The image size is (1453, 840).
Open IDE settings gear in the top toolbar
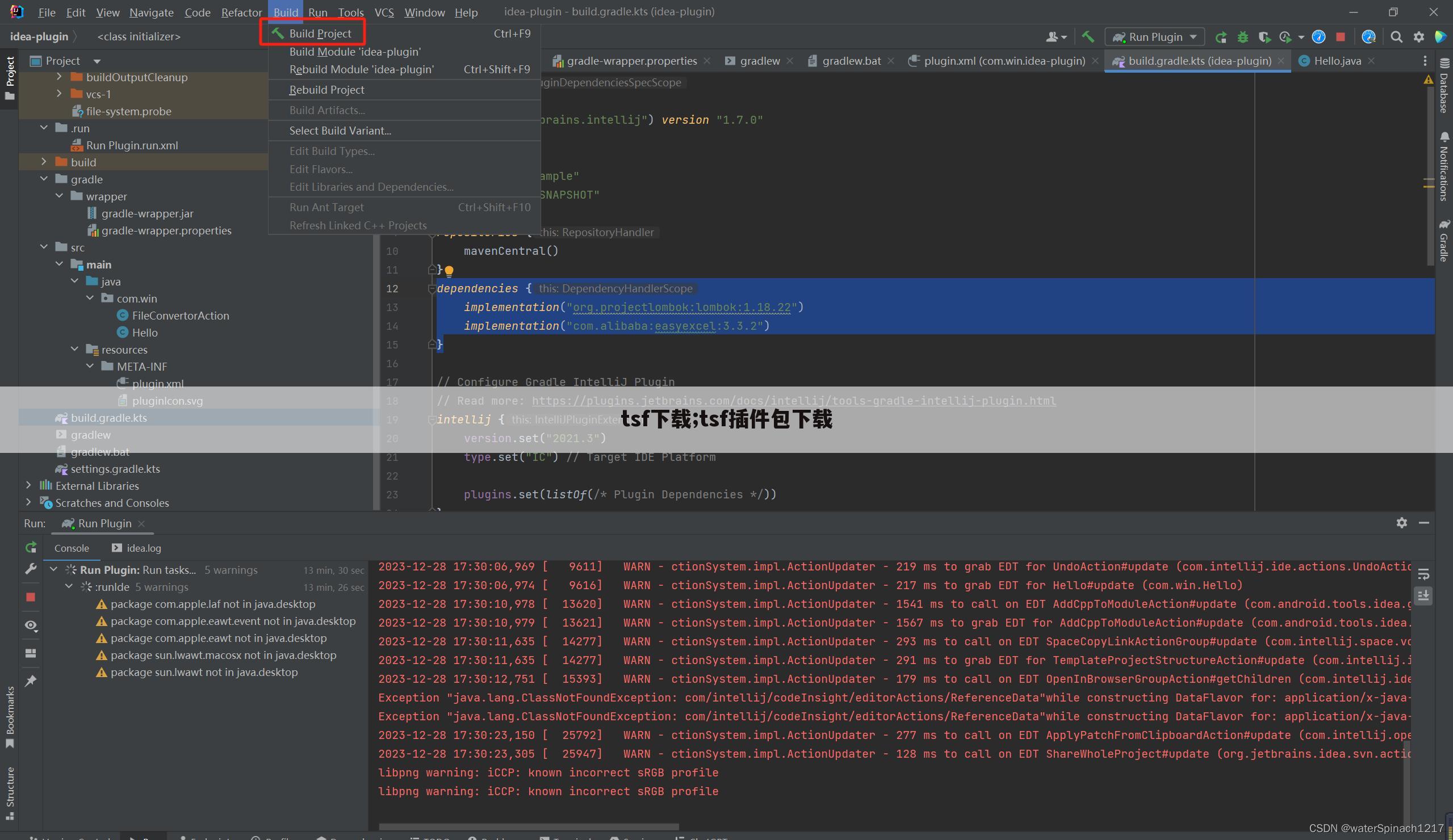(1418, 37)
